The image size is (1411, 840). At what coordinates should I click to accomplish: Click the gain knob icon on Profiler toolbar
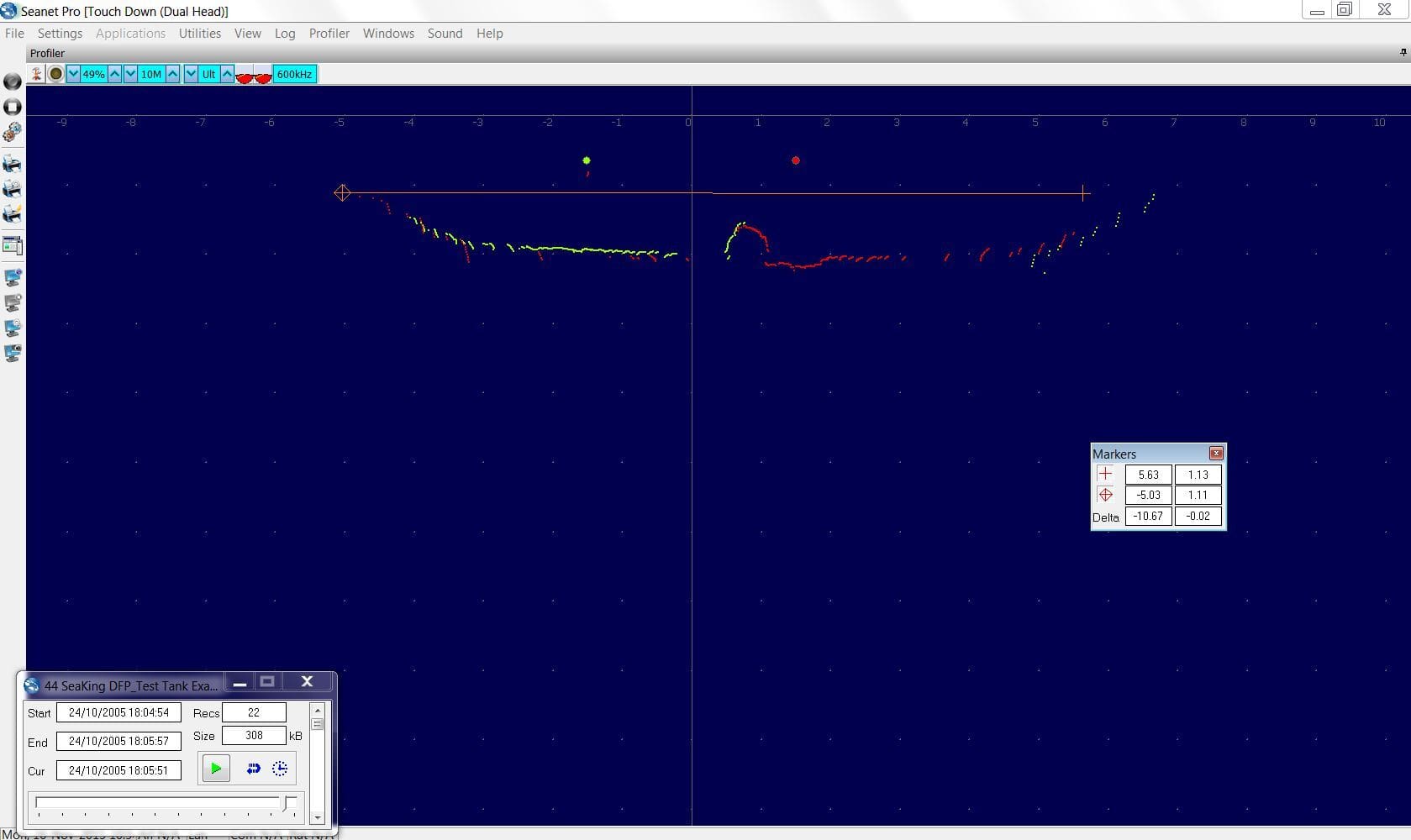55,74
